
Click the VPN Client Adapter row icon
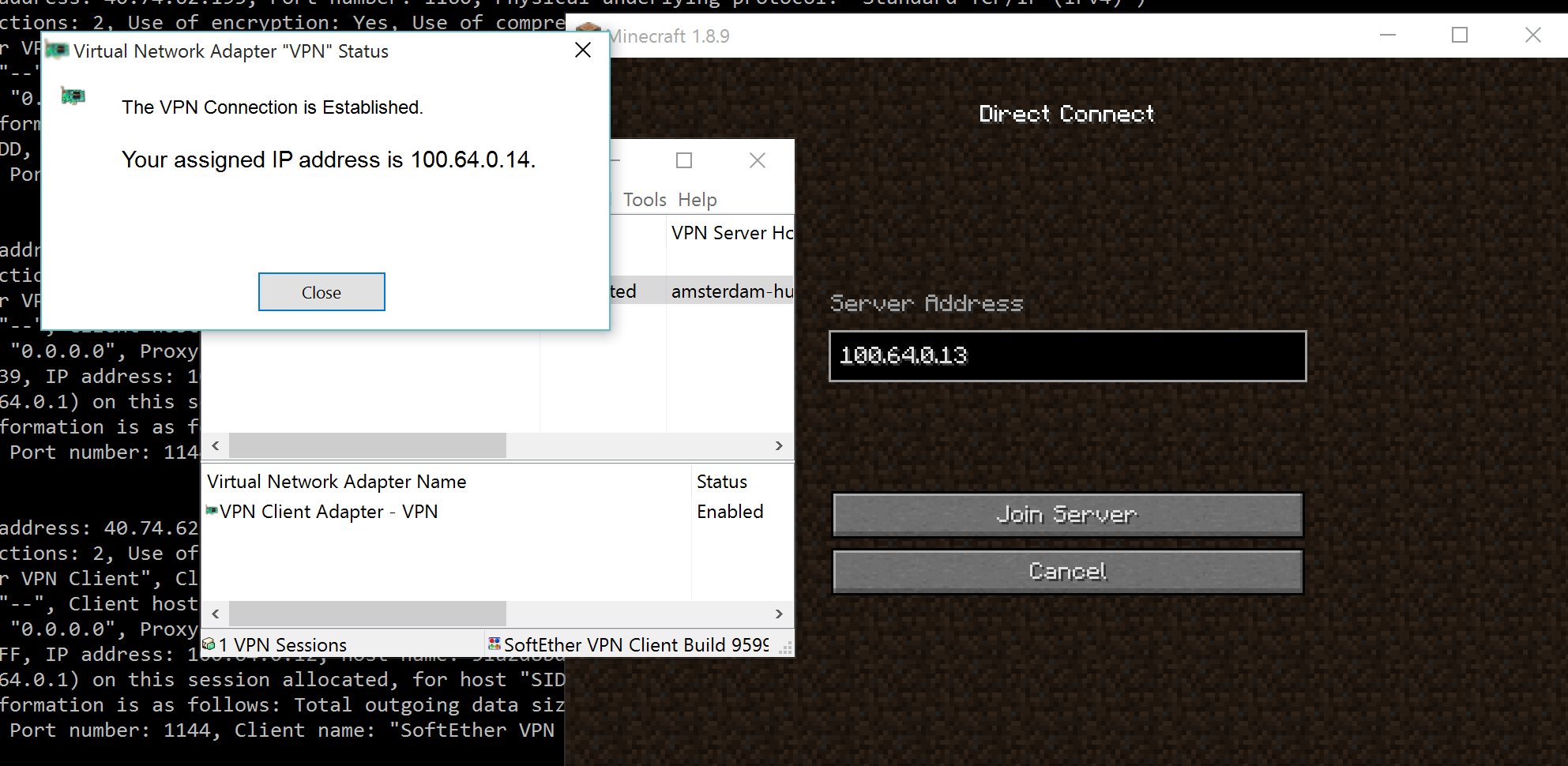pyautogui.click(x=212, y=511)
